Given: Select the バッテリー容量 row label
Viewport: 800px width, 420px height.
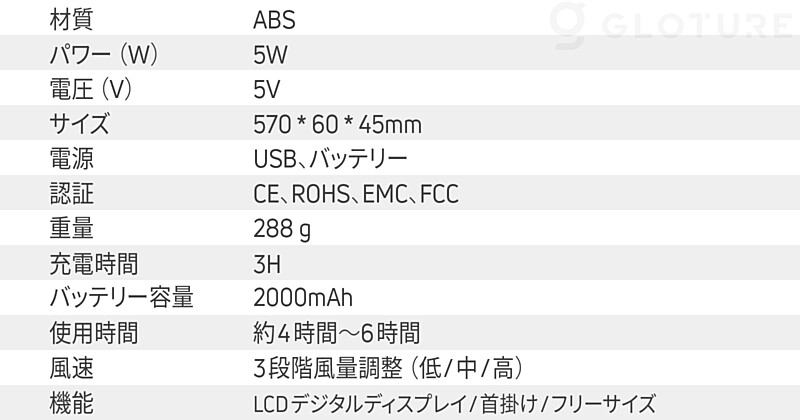Looking at the screenshot, I should tap(121, 298).
